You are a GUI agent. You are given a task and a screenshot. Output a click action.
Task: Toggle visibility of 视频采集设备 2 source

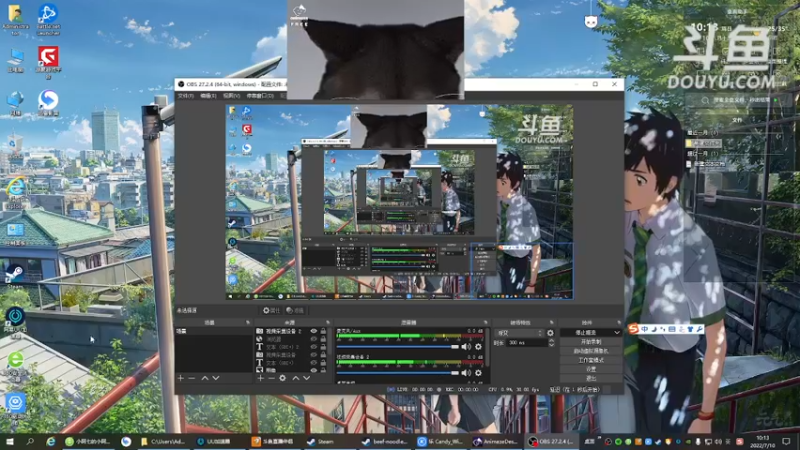(314, 331)
